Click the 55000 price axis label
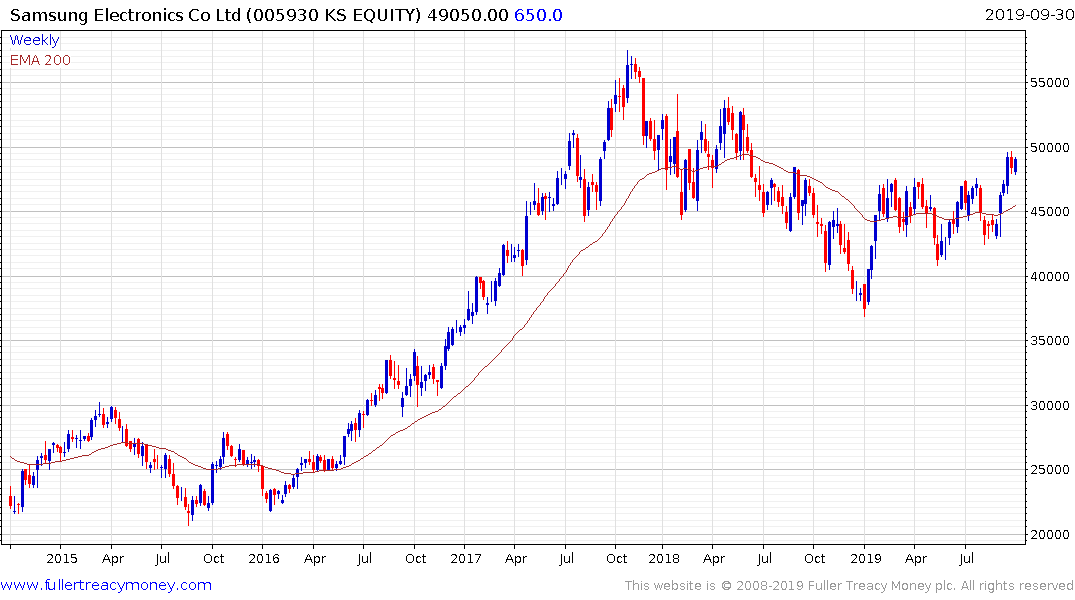This screenshot has width=1075, height=600. coord(1049,83)
